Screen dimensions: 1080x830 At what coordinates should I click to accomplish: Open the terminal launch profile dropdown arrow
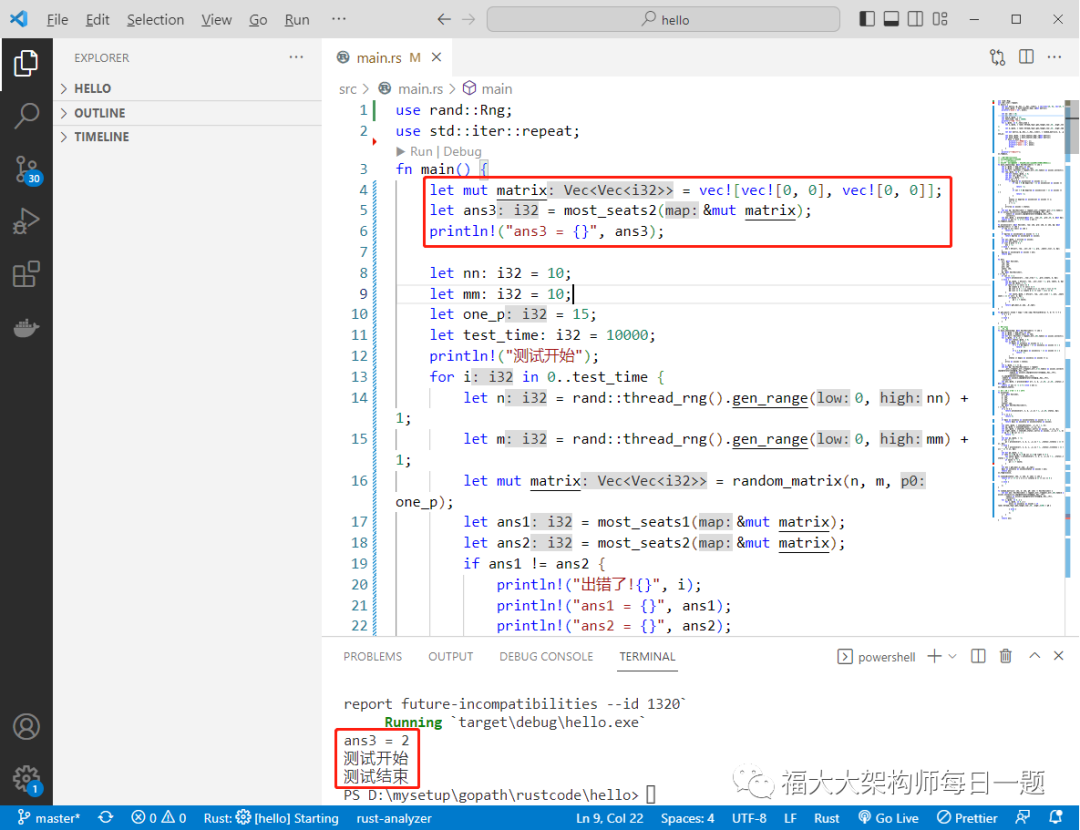[x=953, y=656]
